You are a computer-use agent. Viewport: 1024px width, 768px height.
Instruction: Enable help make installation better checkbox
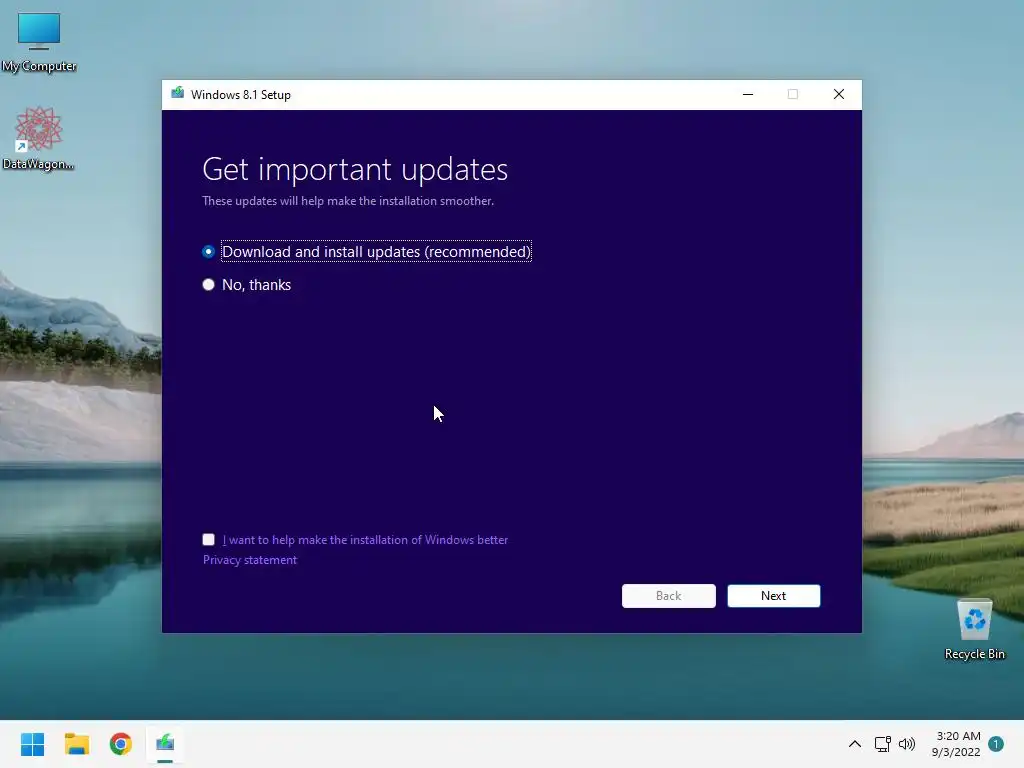coord(208,539)
